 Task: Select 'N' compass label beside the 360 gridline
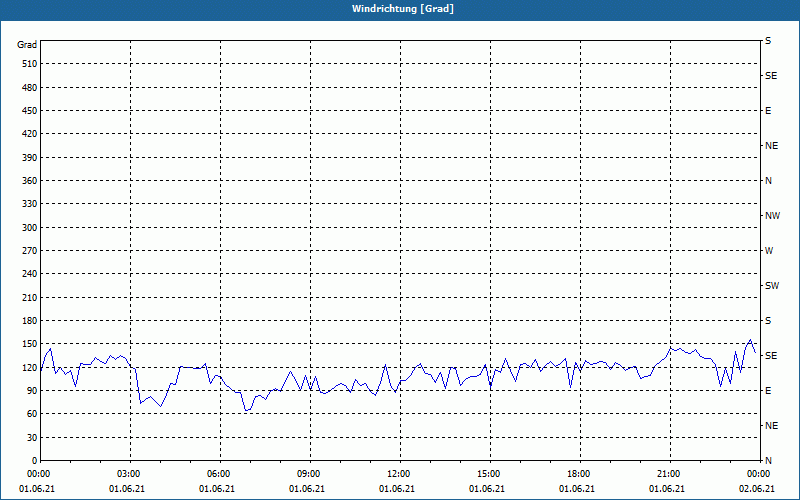[x=768, y=181]
